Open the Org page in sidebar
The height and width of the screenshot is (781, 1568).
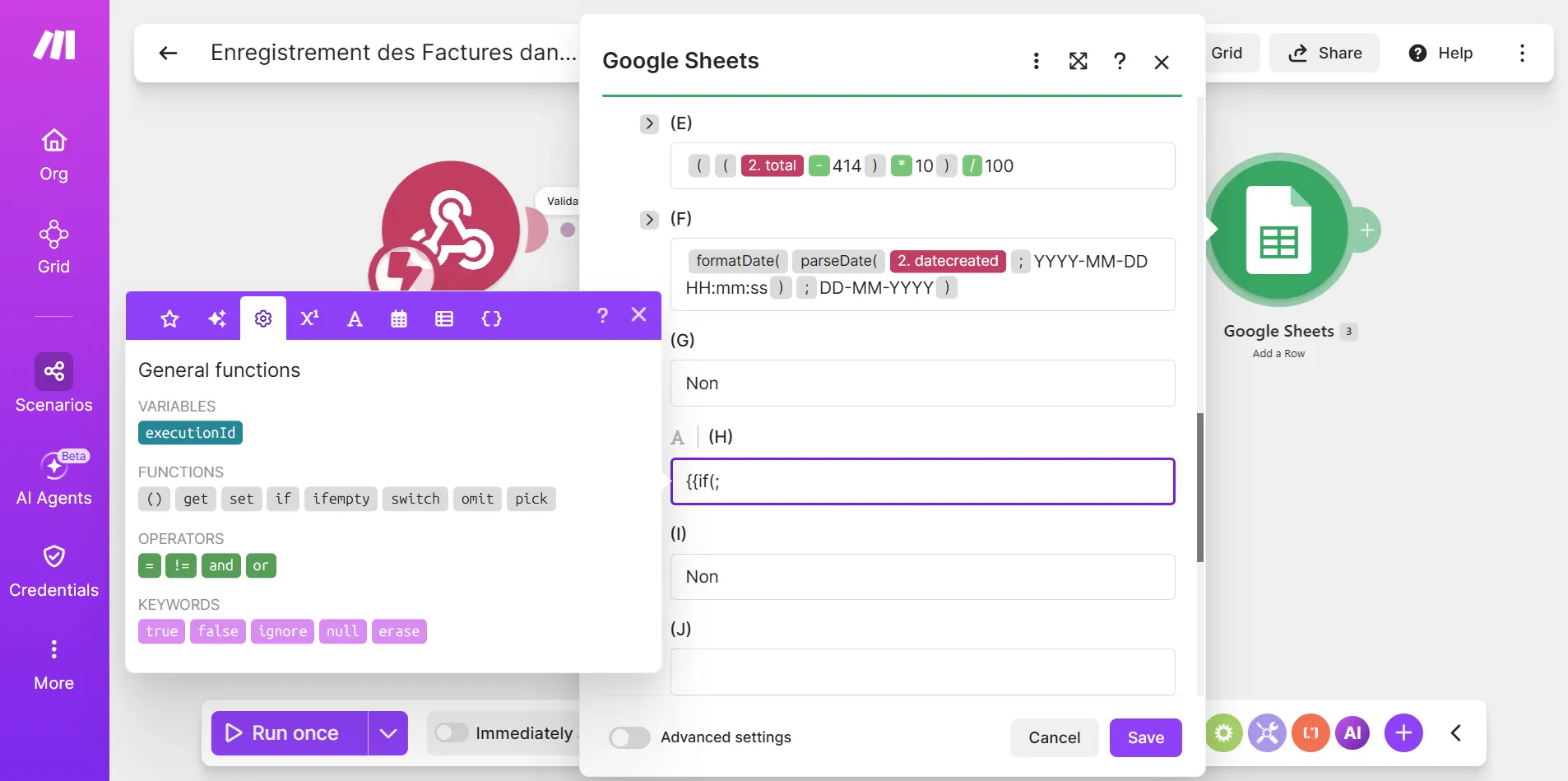coord(54,155)
